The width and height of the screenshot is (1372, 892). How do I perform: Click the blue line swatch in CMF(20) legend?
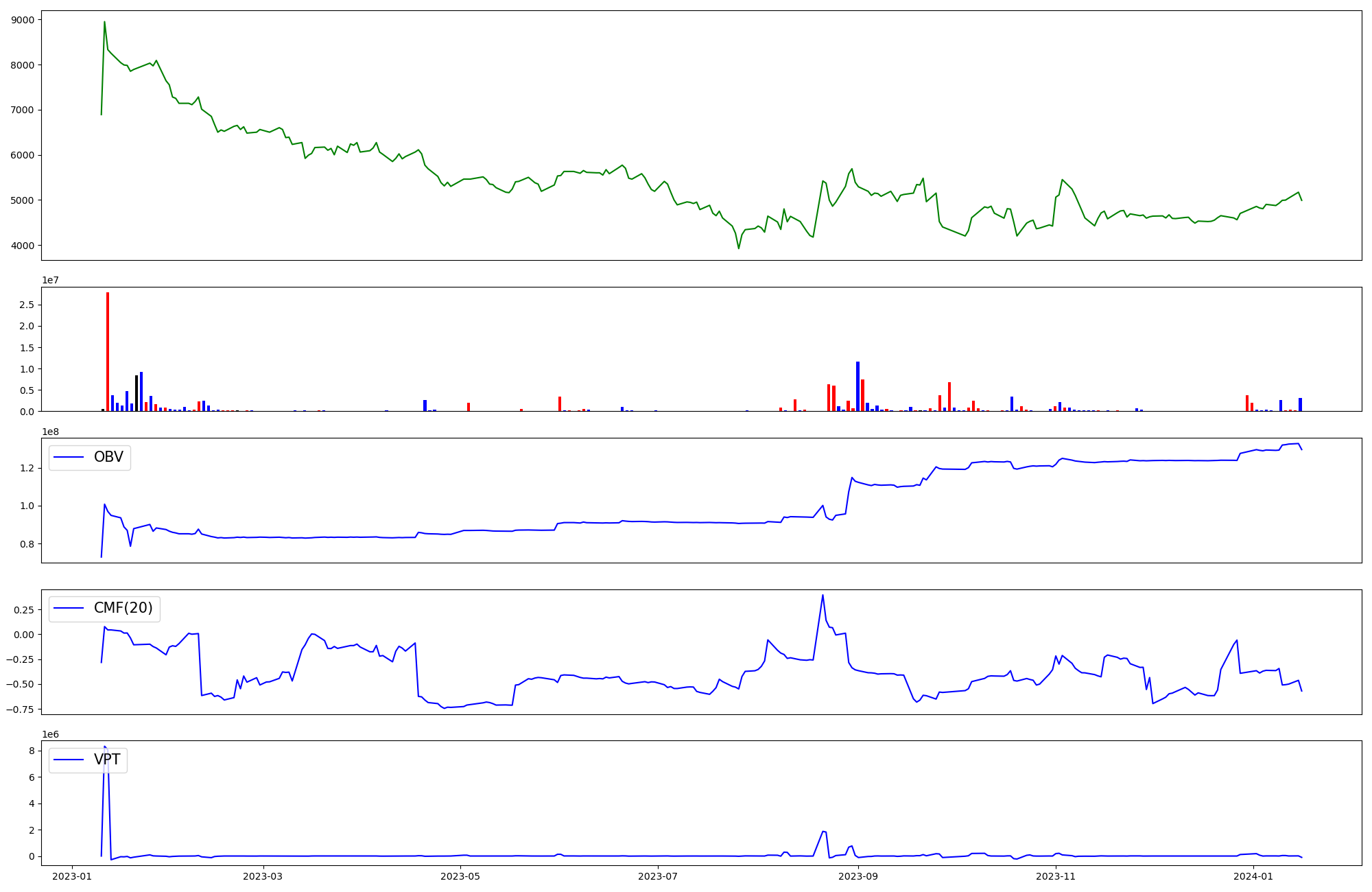coord(69,609)
